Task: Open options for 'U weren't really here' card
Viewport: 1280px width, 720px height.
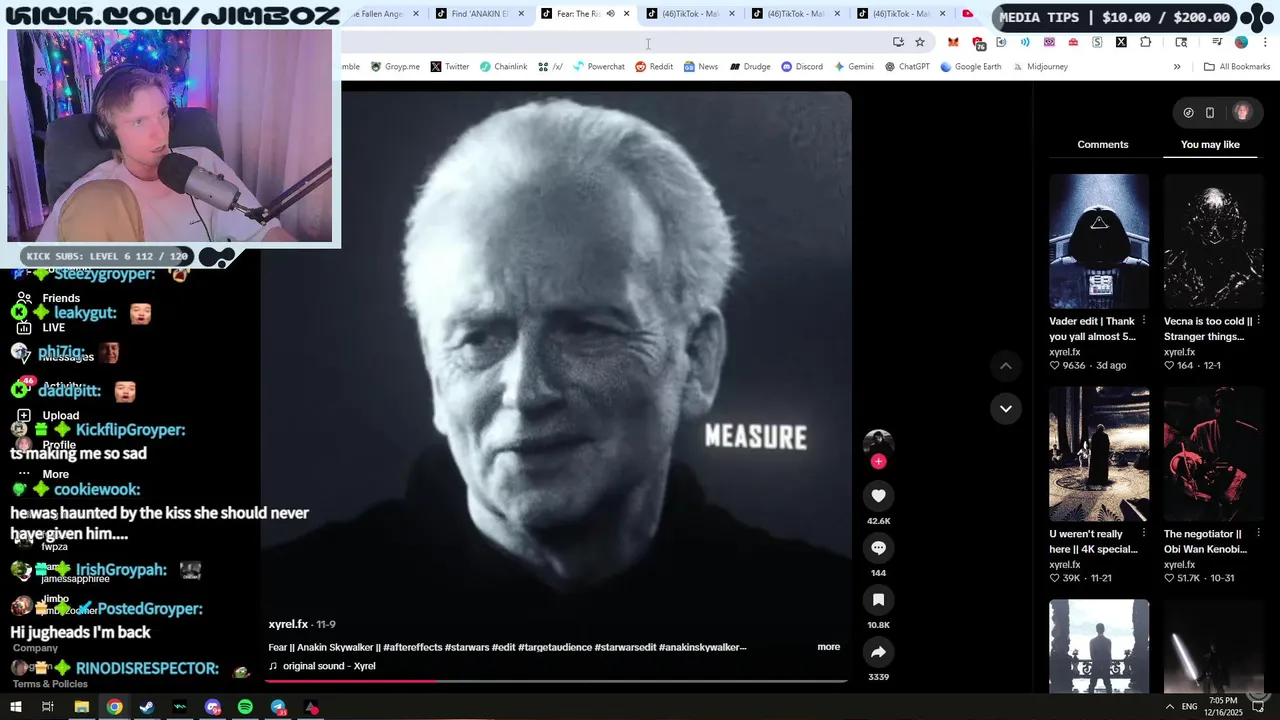Action: (1144, 533)
